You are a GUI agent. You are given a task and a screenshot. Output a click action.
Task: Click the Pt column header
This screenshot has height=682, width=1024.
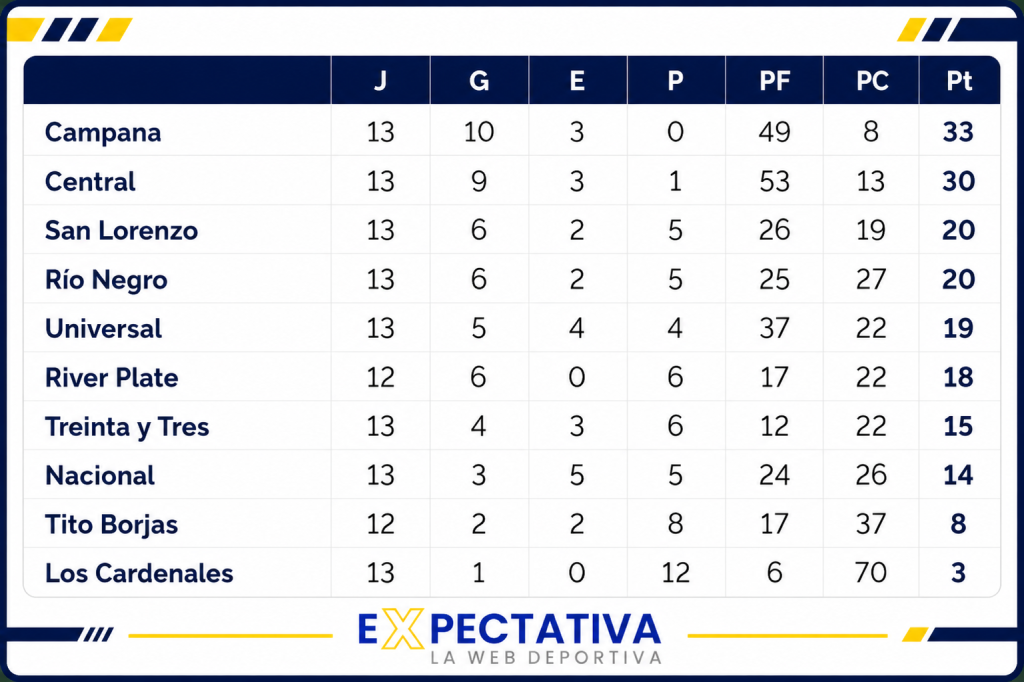959,80
